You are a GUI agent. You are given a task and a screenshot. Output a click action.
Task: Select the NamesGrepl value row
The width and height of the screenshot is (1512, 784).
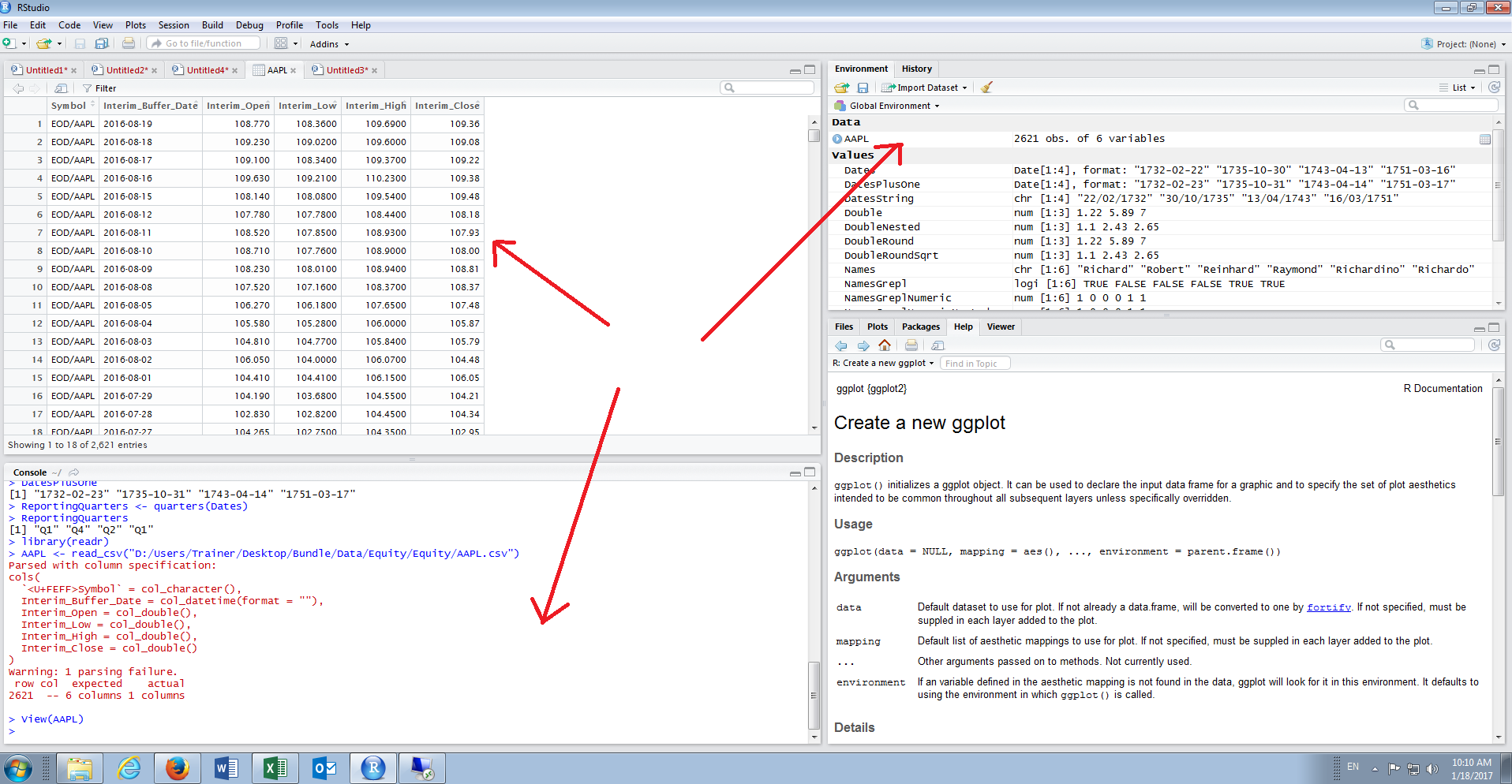1160,284
